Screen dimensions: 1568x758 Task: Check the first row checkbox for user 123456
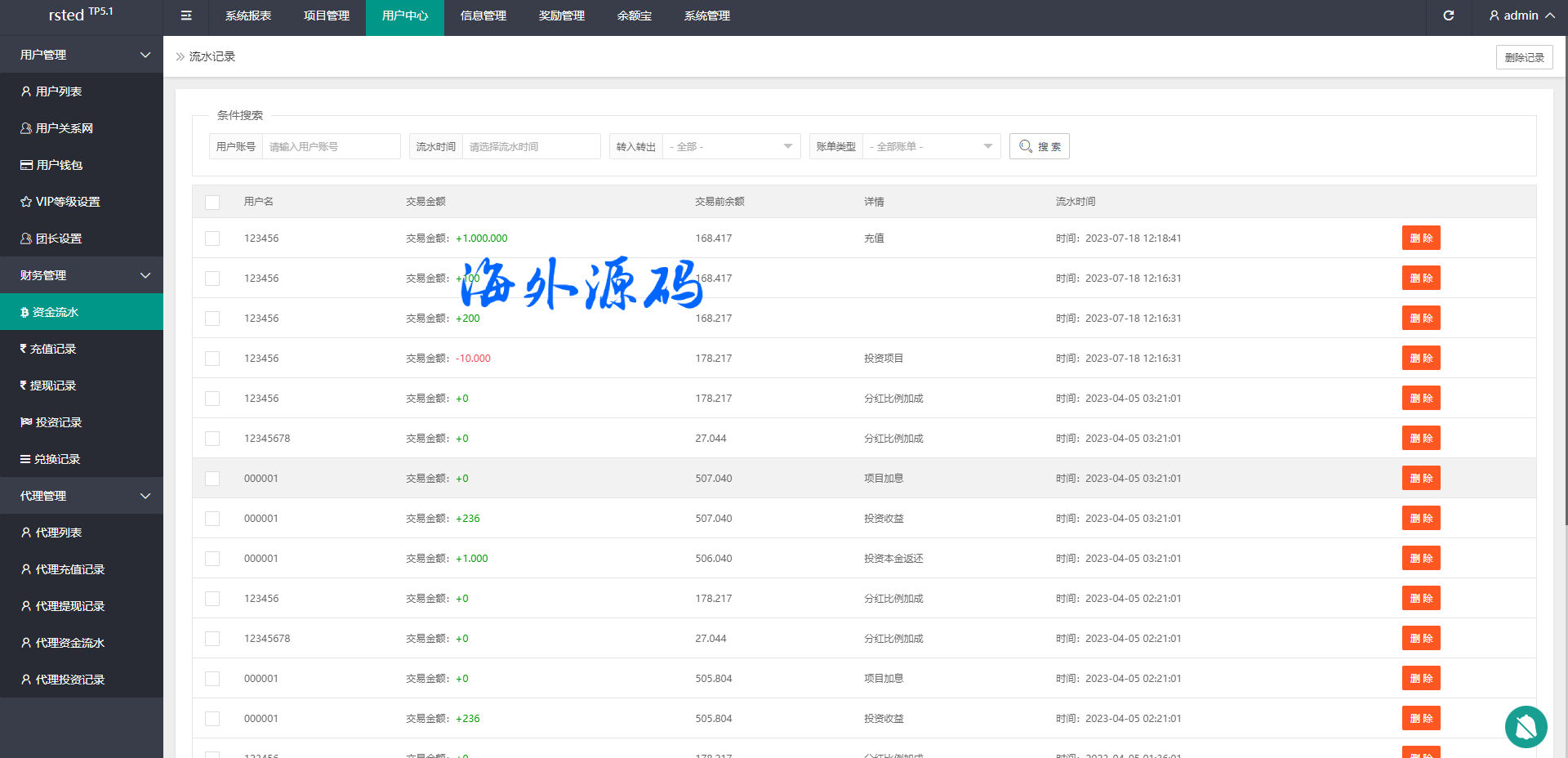click(x=212, y=239)
